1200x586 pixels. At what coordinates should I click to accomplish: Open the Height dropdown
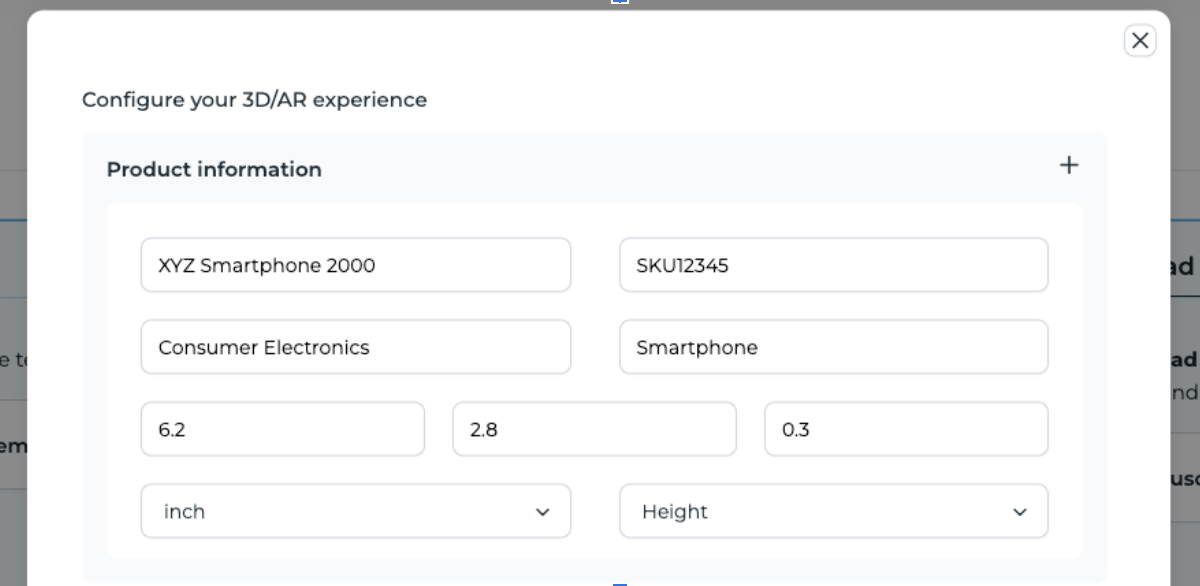click(833, 511)
